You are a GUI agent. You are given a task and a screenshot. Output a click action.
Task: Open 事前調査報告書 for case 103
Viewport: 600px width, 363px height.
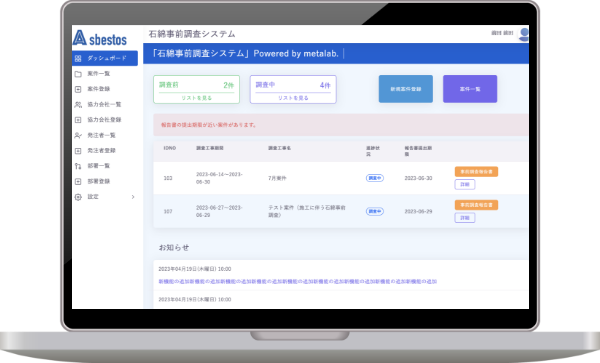point(476,172)
